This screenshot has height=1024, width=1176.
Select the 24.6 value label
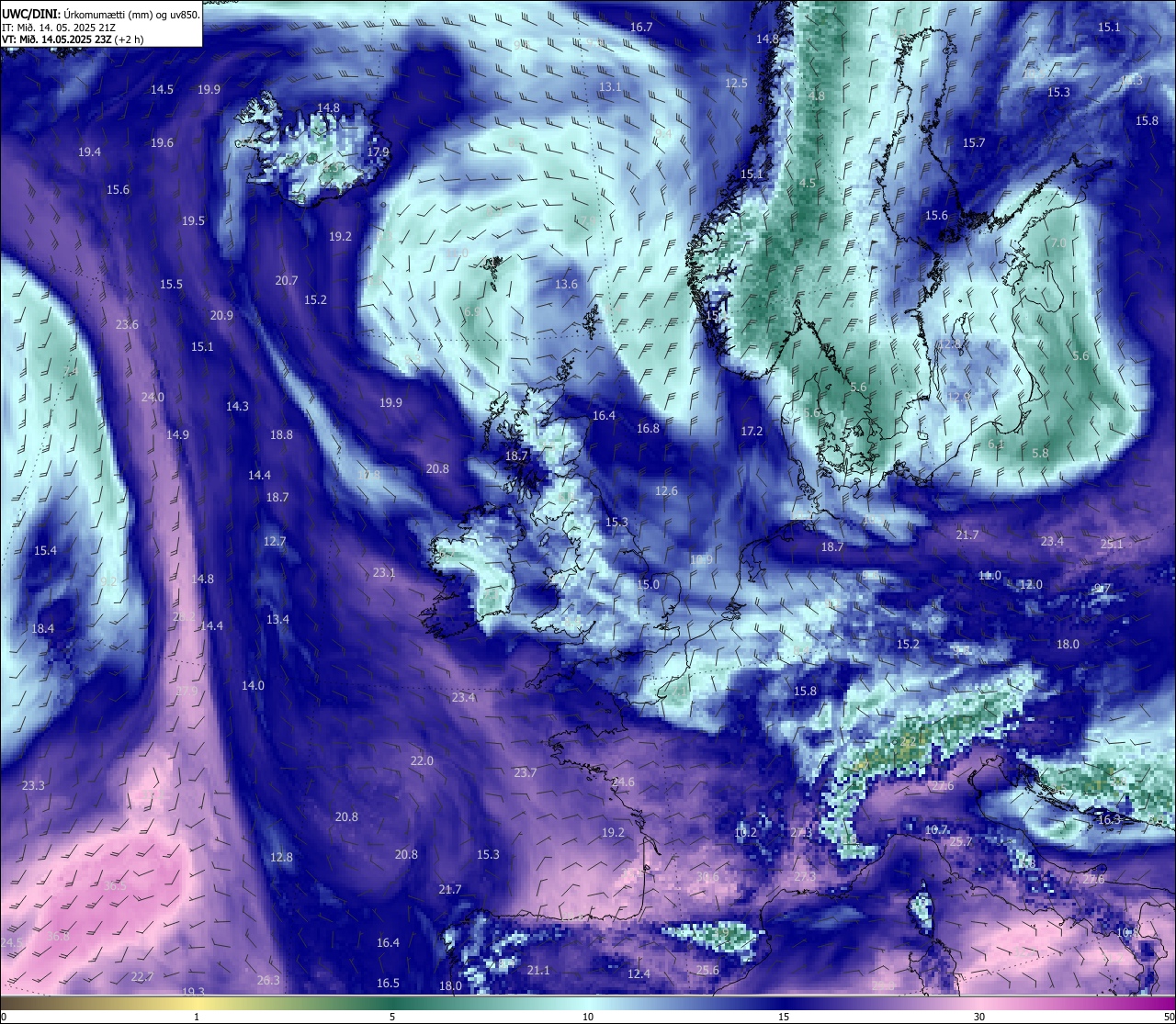tap(623, 782)
